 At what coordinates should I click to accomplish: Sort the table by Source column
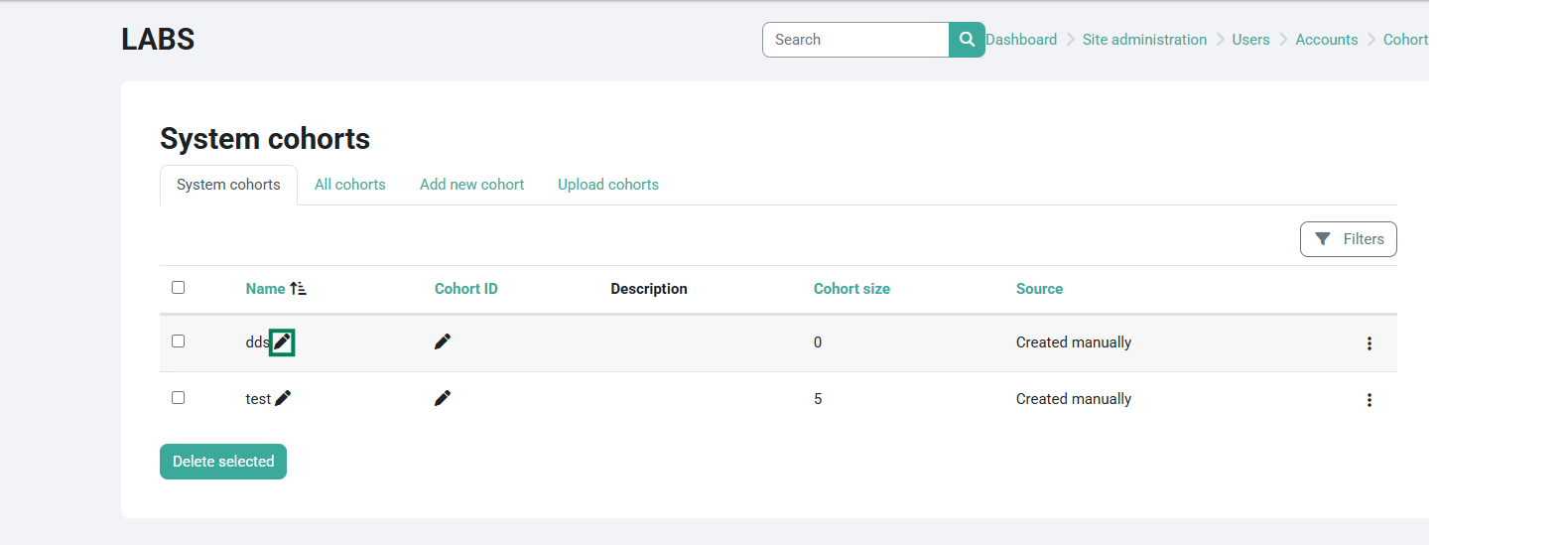pyautogui.click(x=1039, y=289)
